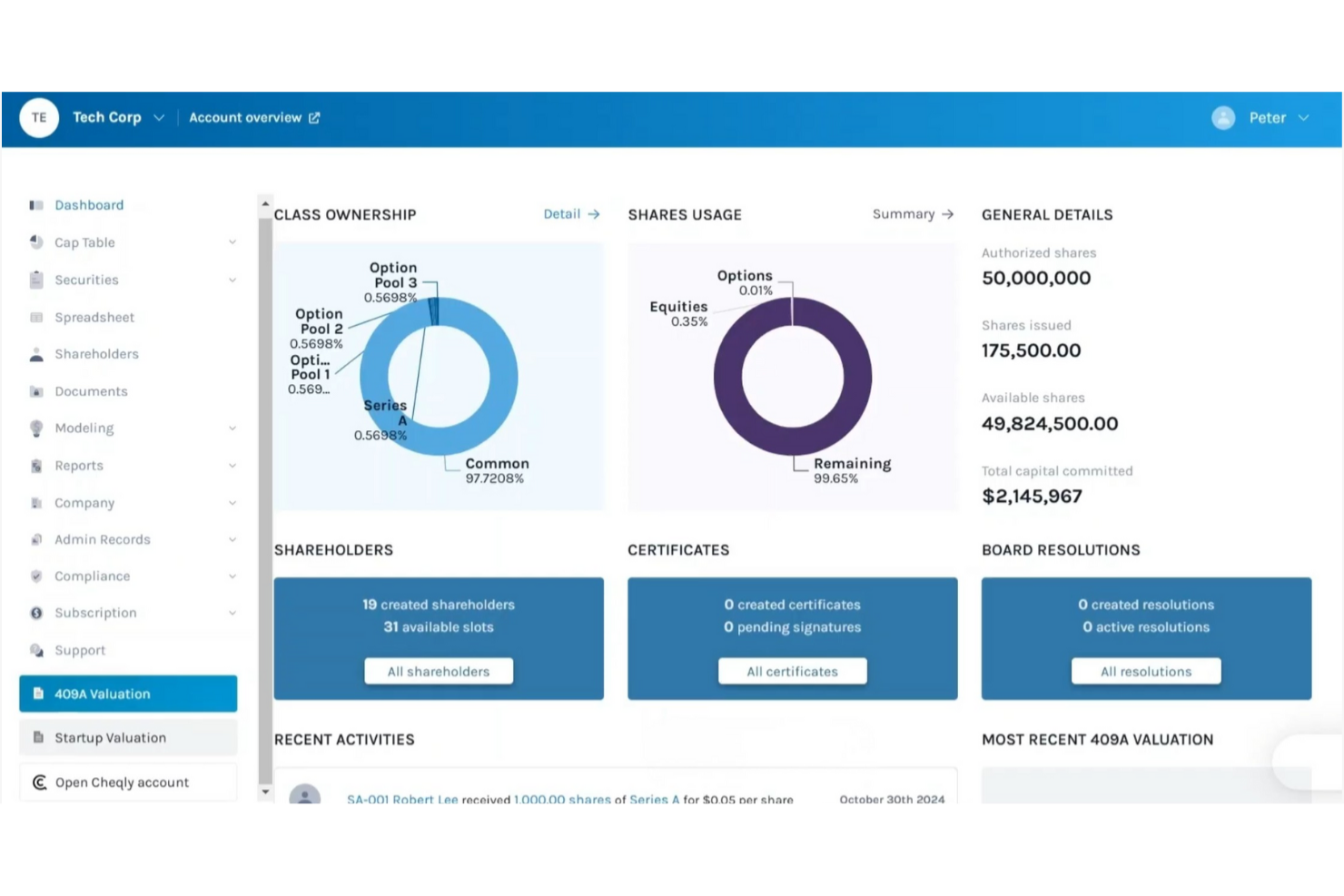
Task: Open the 409A Valuation menu item
Action: coord(128,694)
